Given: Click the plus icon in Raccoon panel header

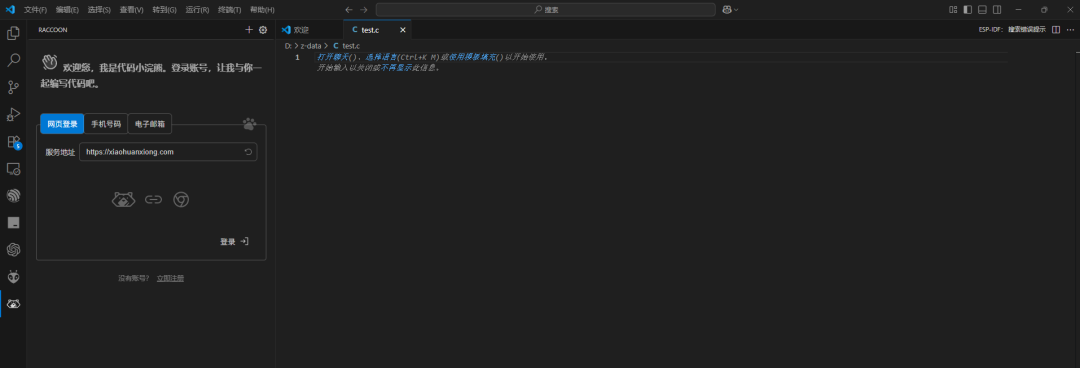Looking at the screenshot, I should point(249,30).
